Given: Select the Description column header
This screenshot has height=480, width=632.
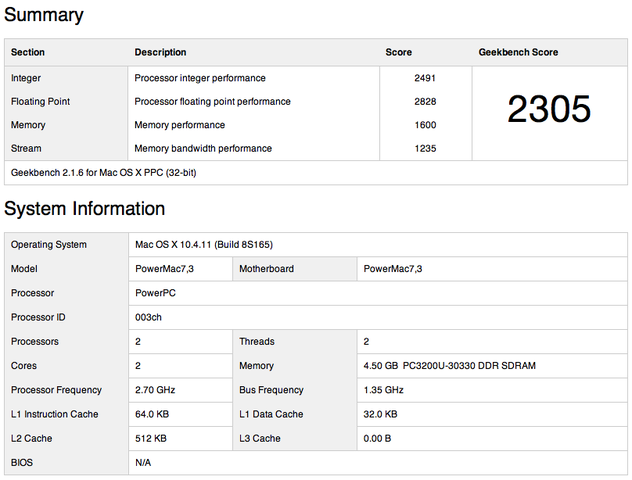Looking at the screenshot, I should 160,52.
